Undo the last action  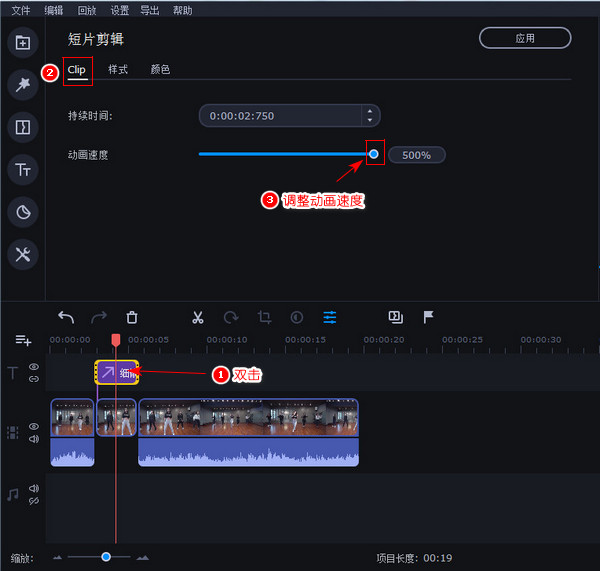click(66, 317)
